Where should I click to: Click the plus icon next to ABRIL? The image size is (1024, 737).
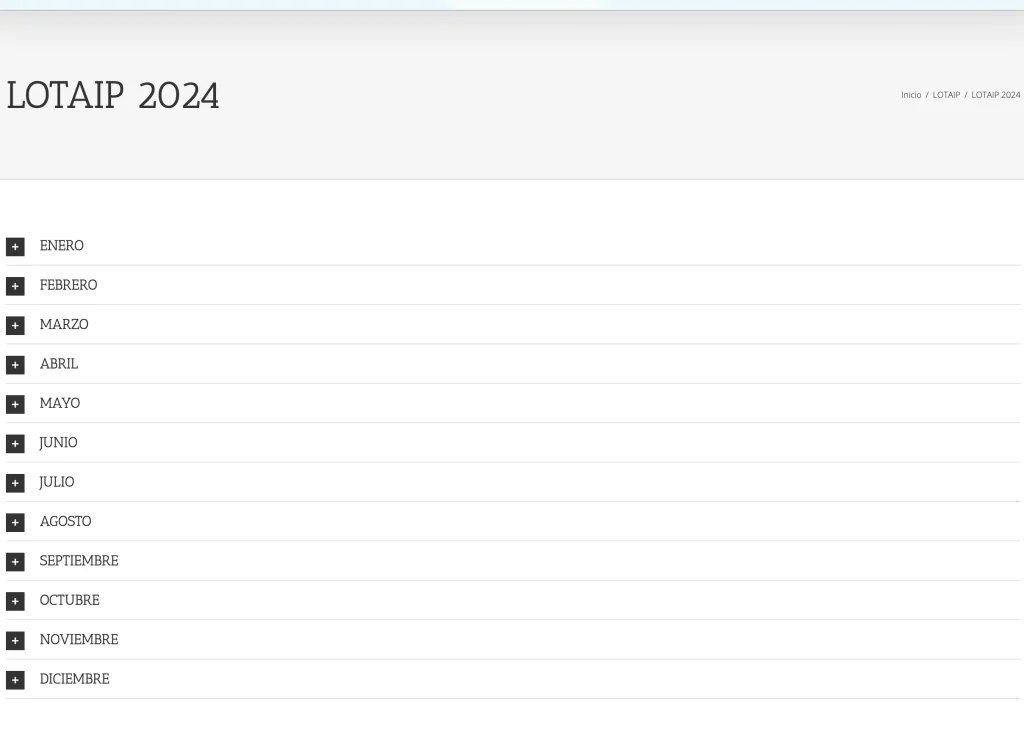(x=15, y=365)
